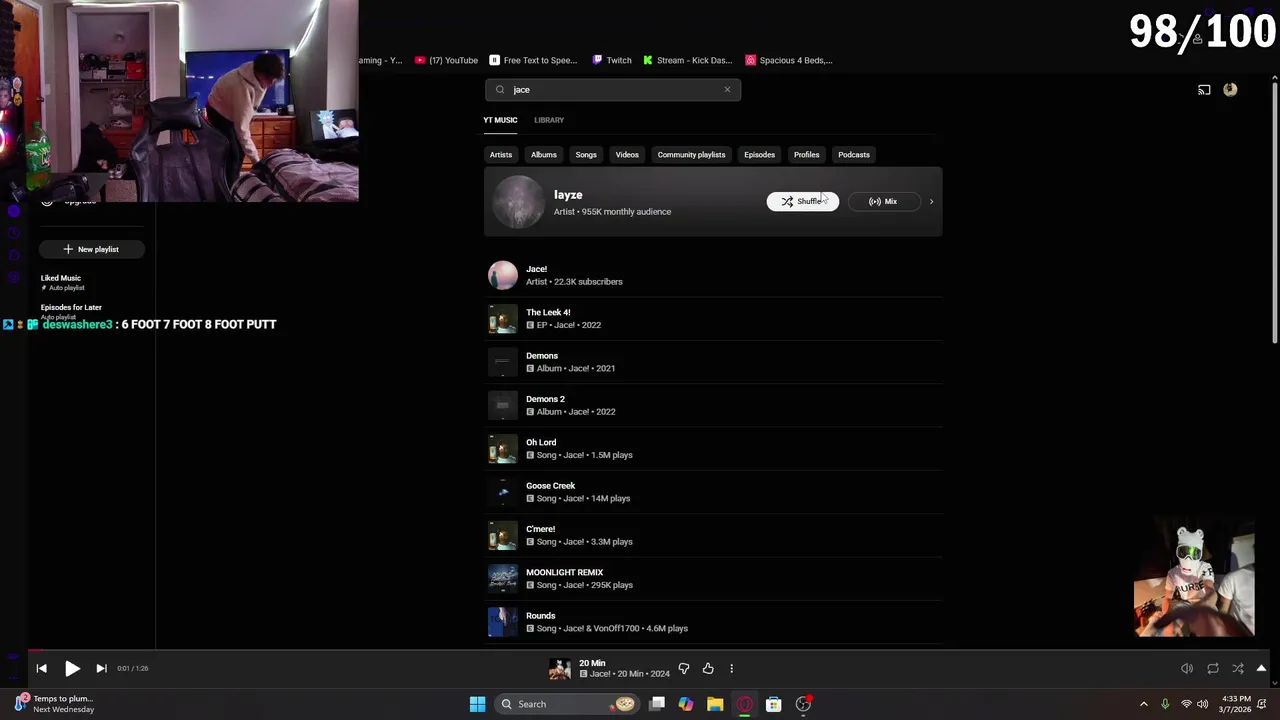Expand the player page with the up arrow
Screen dimensions: 1280x720
click(1261, 668)
